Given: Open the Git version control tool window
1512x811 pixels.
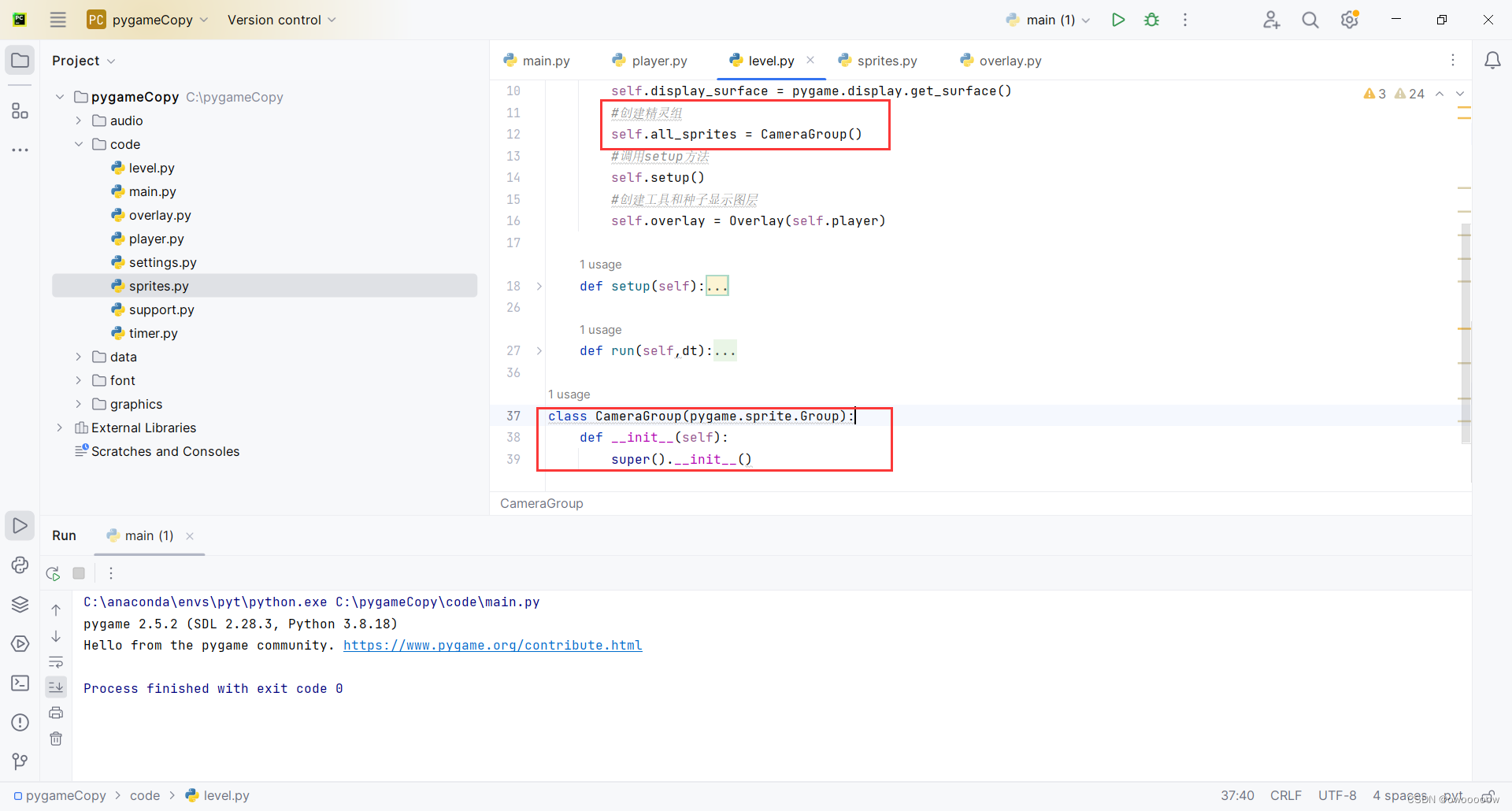Looking at the screenshot, I should click(x=20, y=761).
